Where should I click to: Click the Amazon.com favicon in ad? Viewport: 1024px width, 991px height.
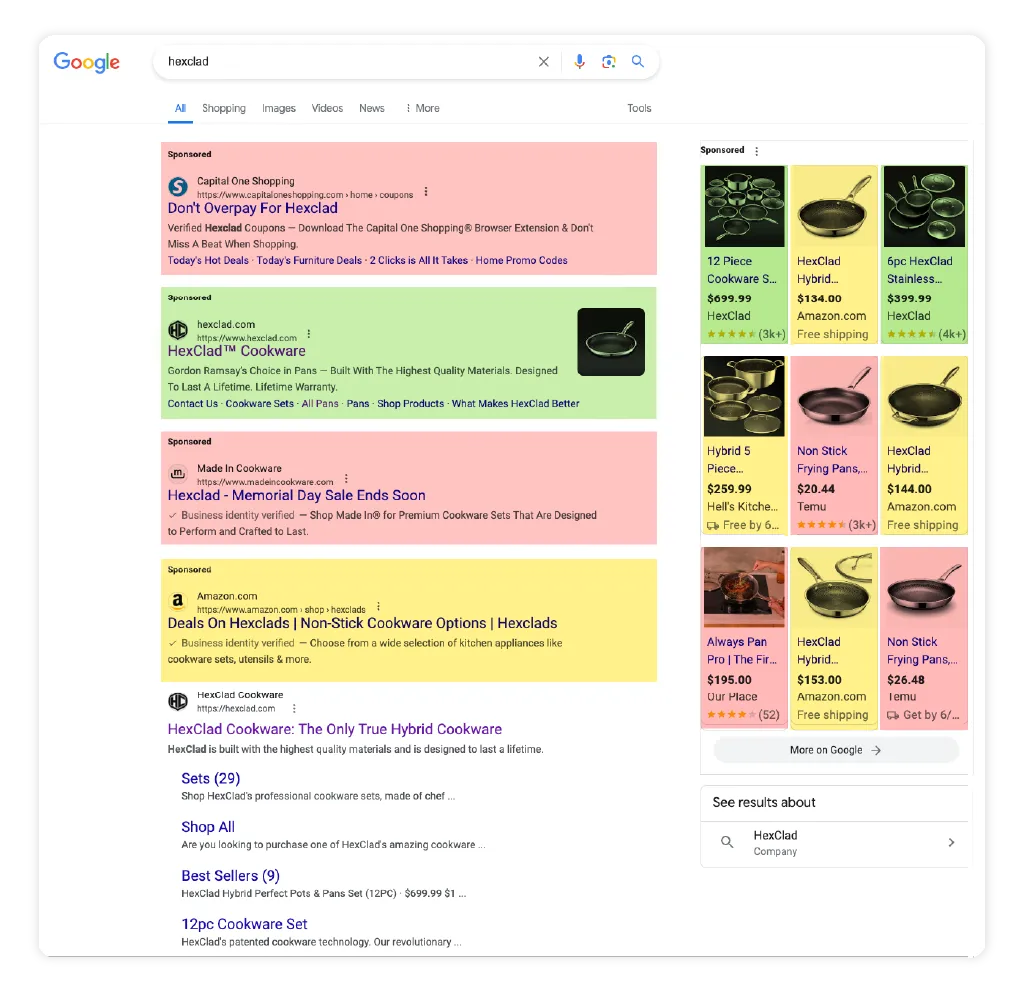pos(178,601)
